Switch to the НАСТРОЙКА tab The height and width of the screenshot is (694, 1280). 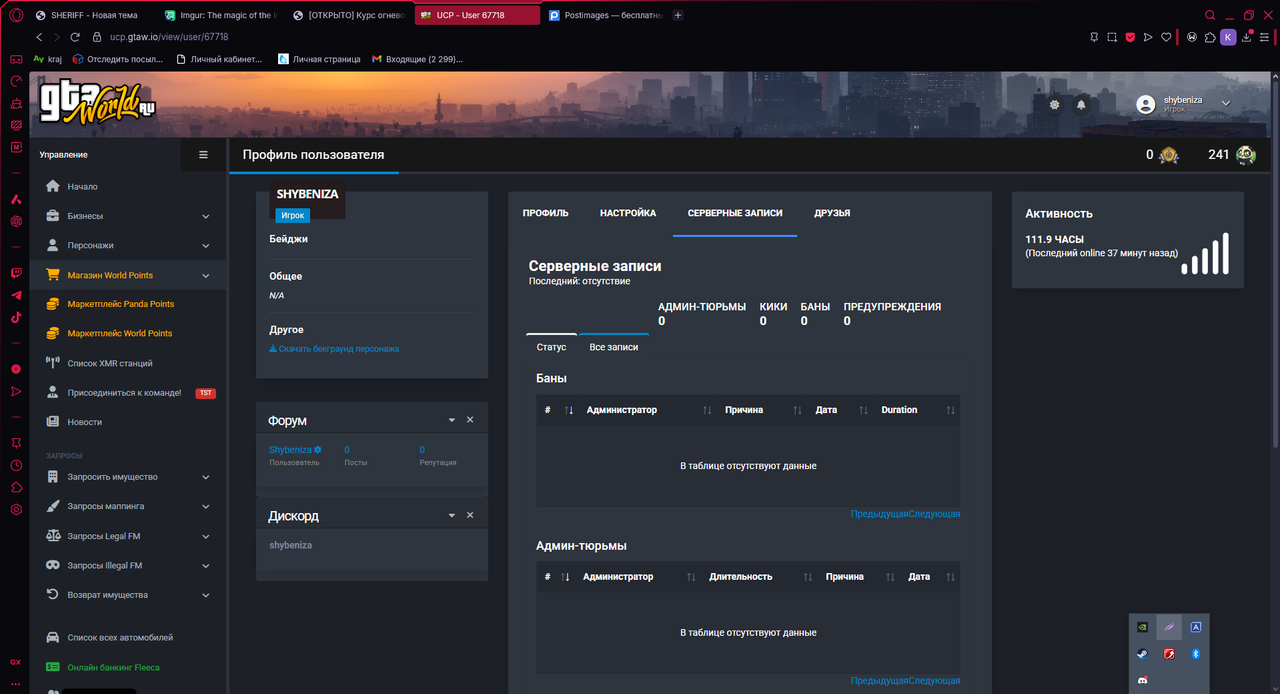[x=628, y=213]
